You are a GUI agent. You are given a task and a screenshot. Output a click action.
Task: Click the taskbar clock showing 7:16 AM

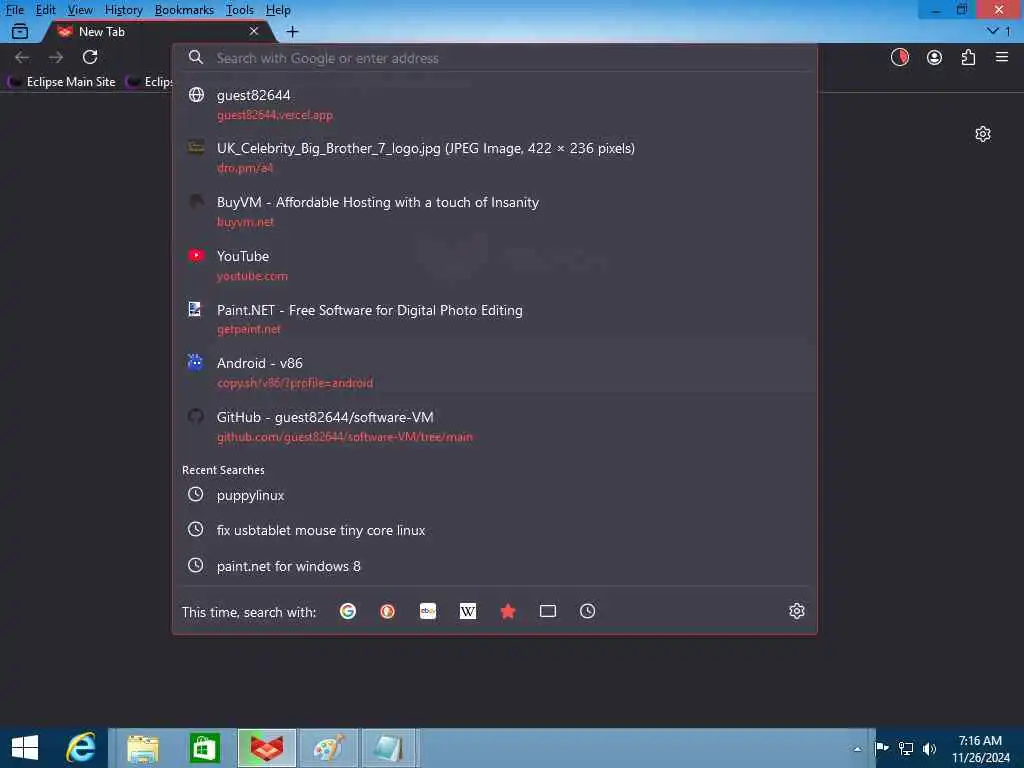point(980,749)
